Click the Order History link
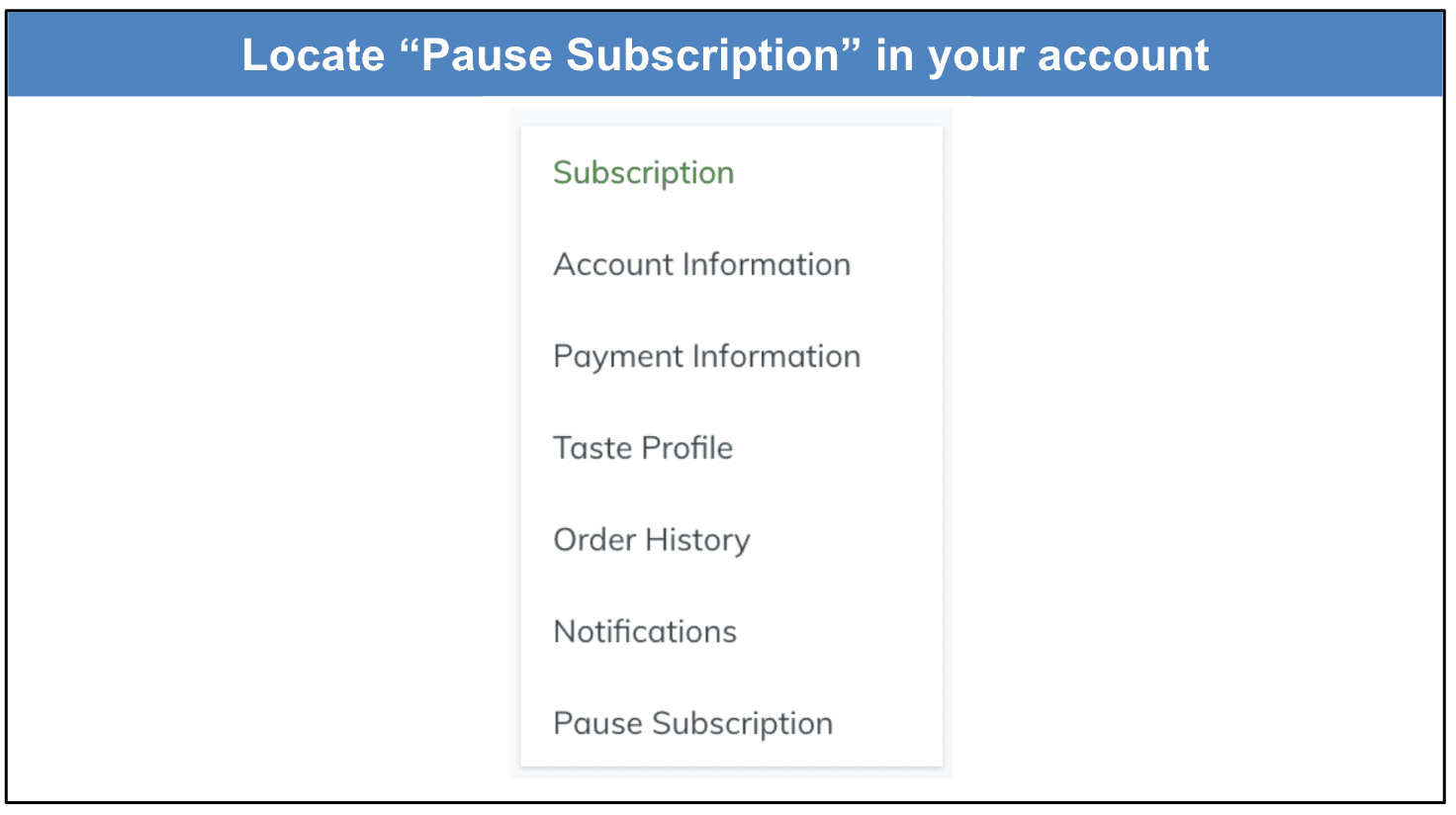Screen dimensions: 1456x815 [x=652, y=540]
